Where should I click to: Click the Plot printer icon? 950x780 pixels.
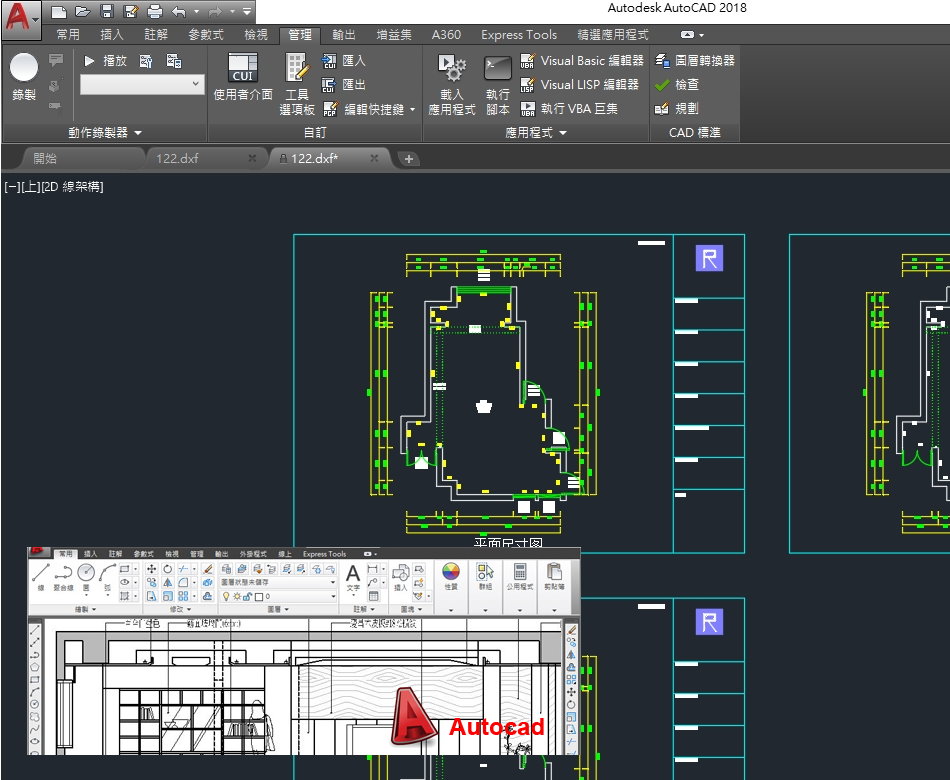coord(155,11)
